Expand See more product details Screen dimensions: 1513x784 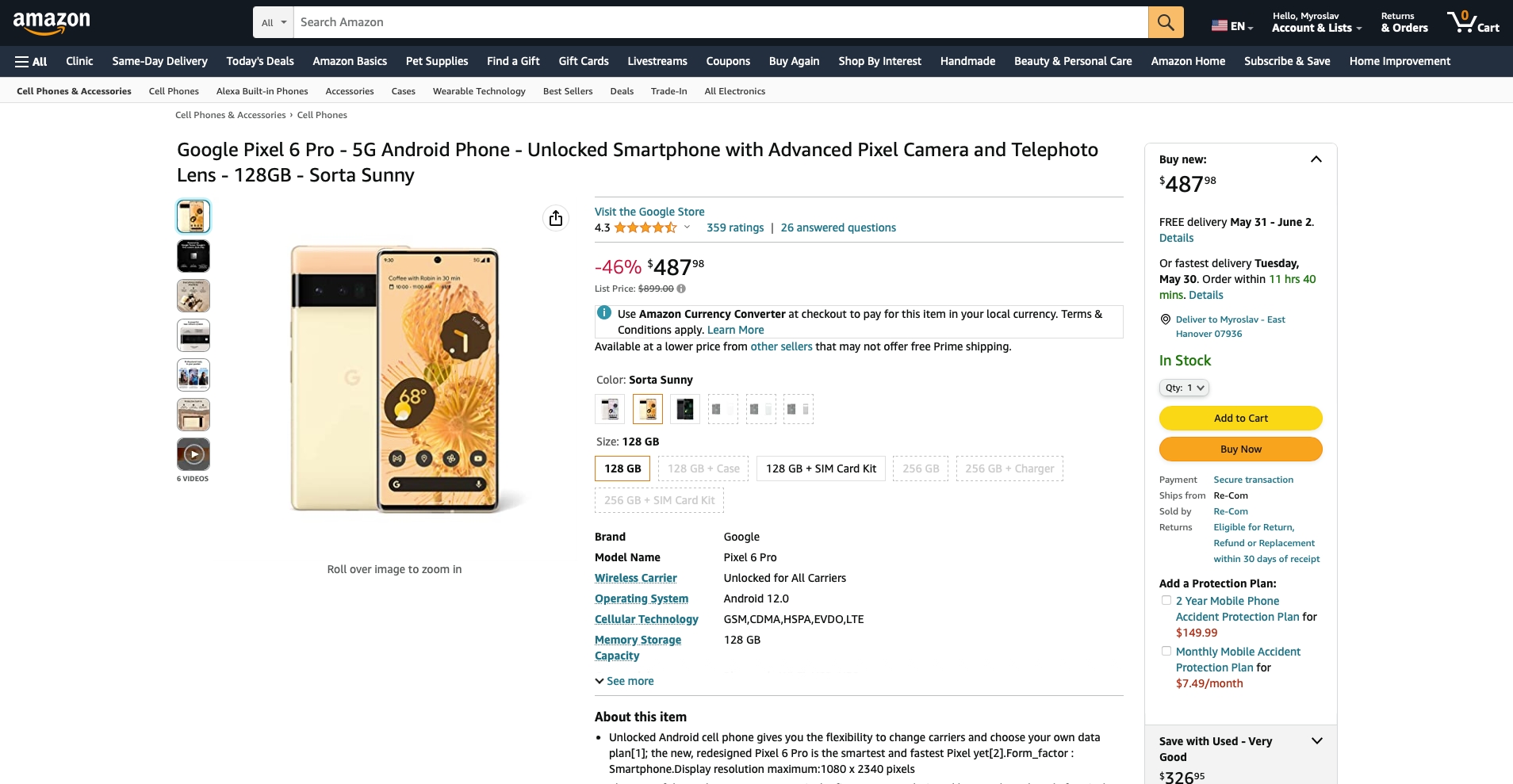[625, 681]
